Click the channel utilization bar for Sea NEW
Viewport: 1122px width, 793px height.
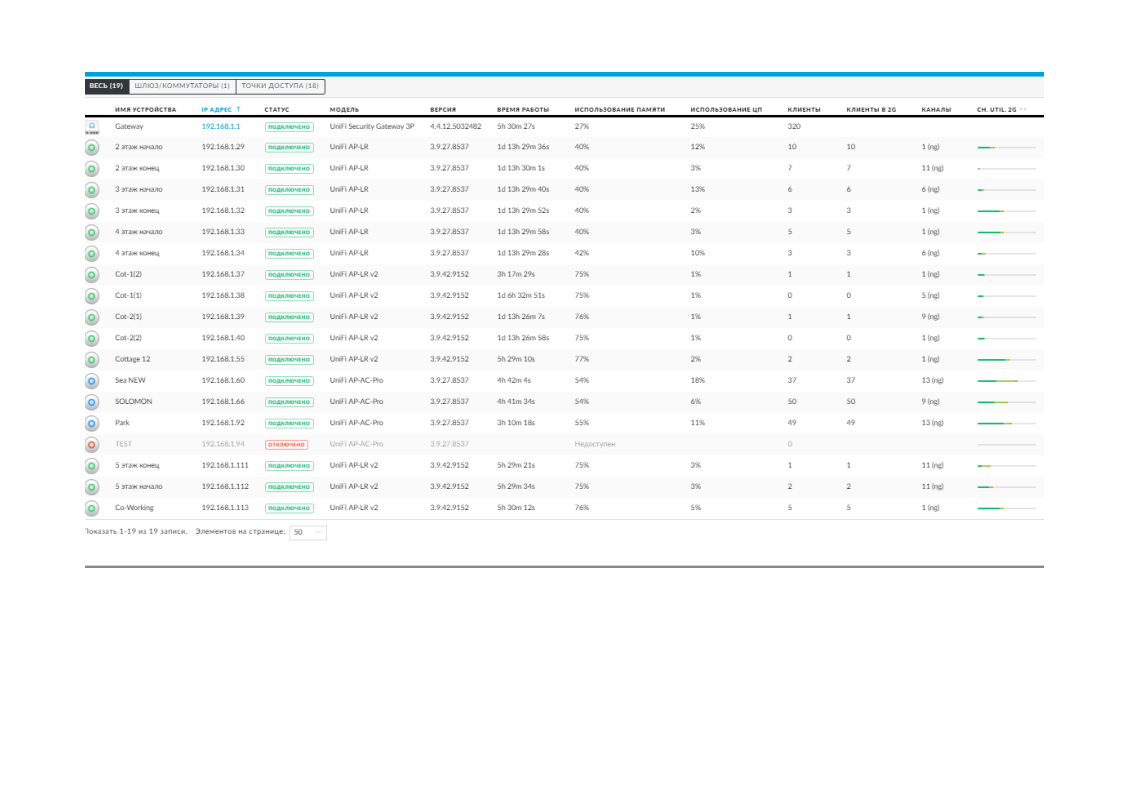[1006, 381]
